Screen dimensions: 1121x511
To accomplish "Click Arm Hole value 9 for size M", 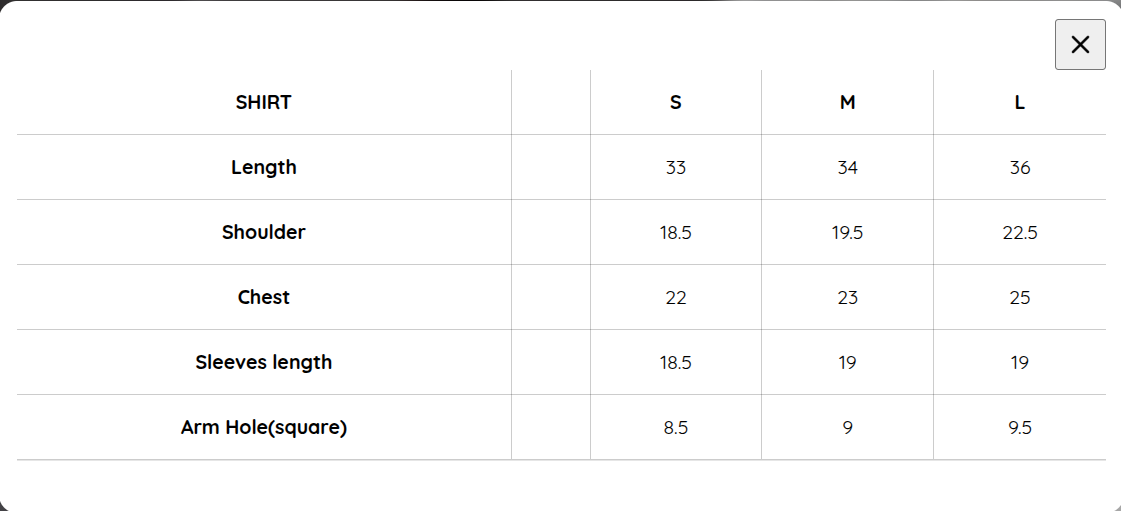I will 847,427.
